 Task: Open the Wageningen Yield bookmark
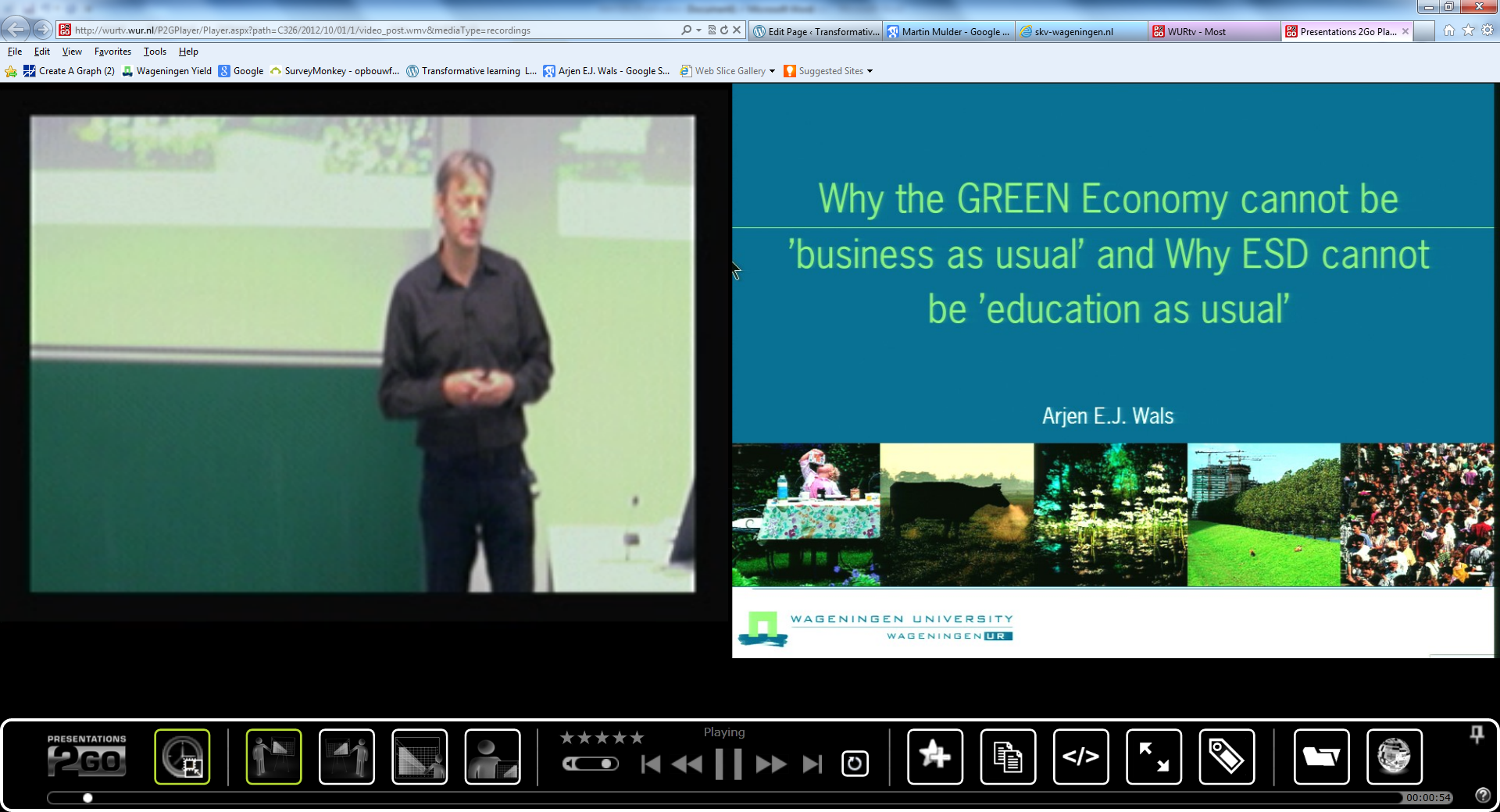(173, 71)
